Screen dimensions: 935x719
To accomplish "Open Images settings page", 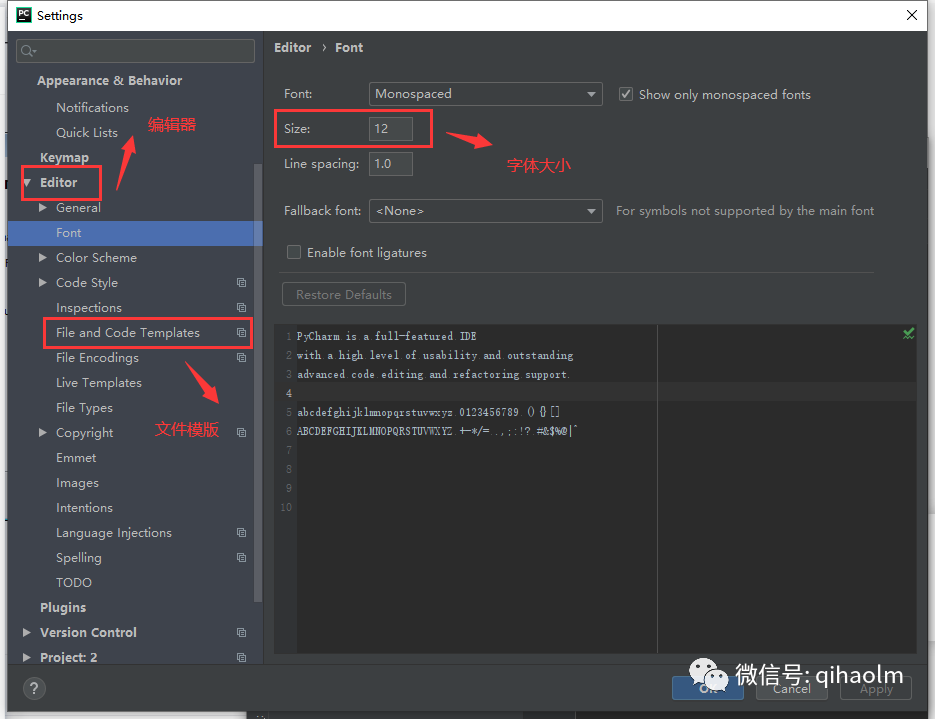I will [78, 482].
